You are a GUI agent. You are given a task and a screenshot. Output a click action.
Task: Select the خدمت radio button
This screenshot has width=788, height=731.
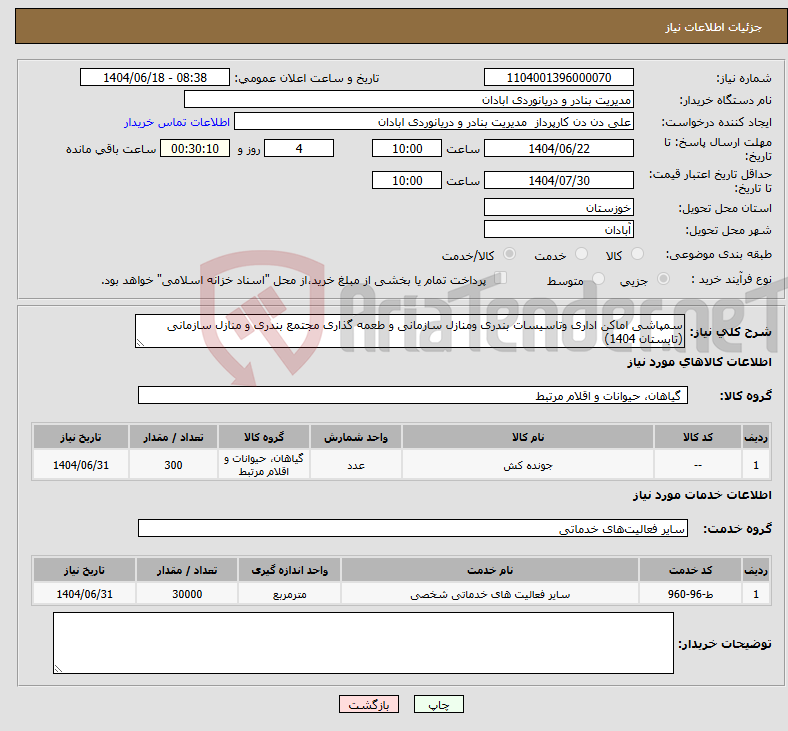coord(576,255)
